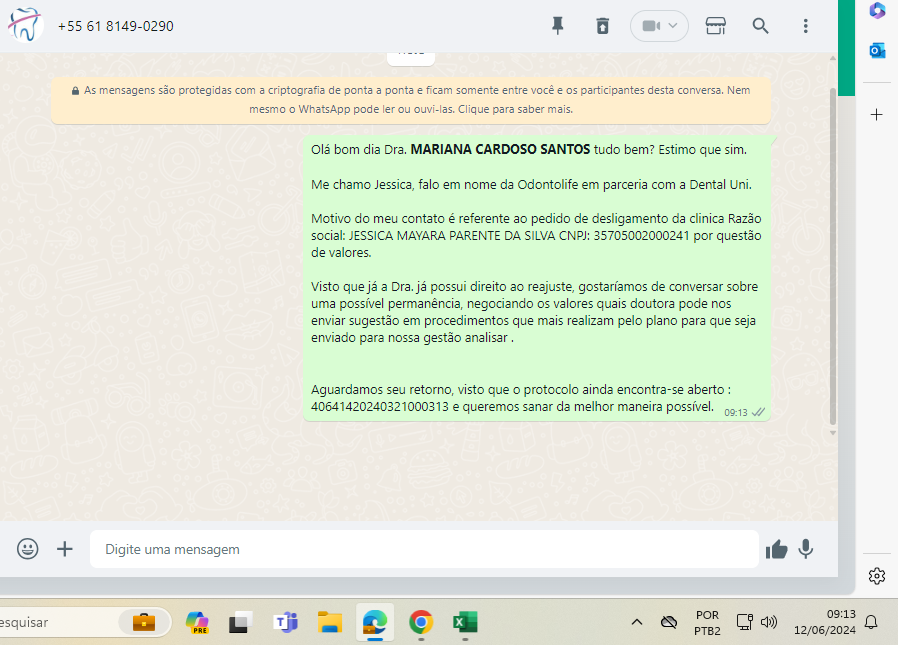898x645 pixels.
Task: Focus the Digite uma mensagem field
Action: coord(424,549)
